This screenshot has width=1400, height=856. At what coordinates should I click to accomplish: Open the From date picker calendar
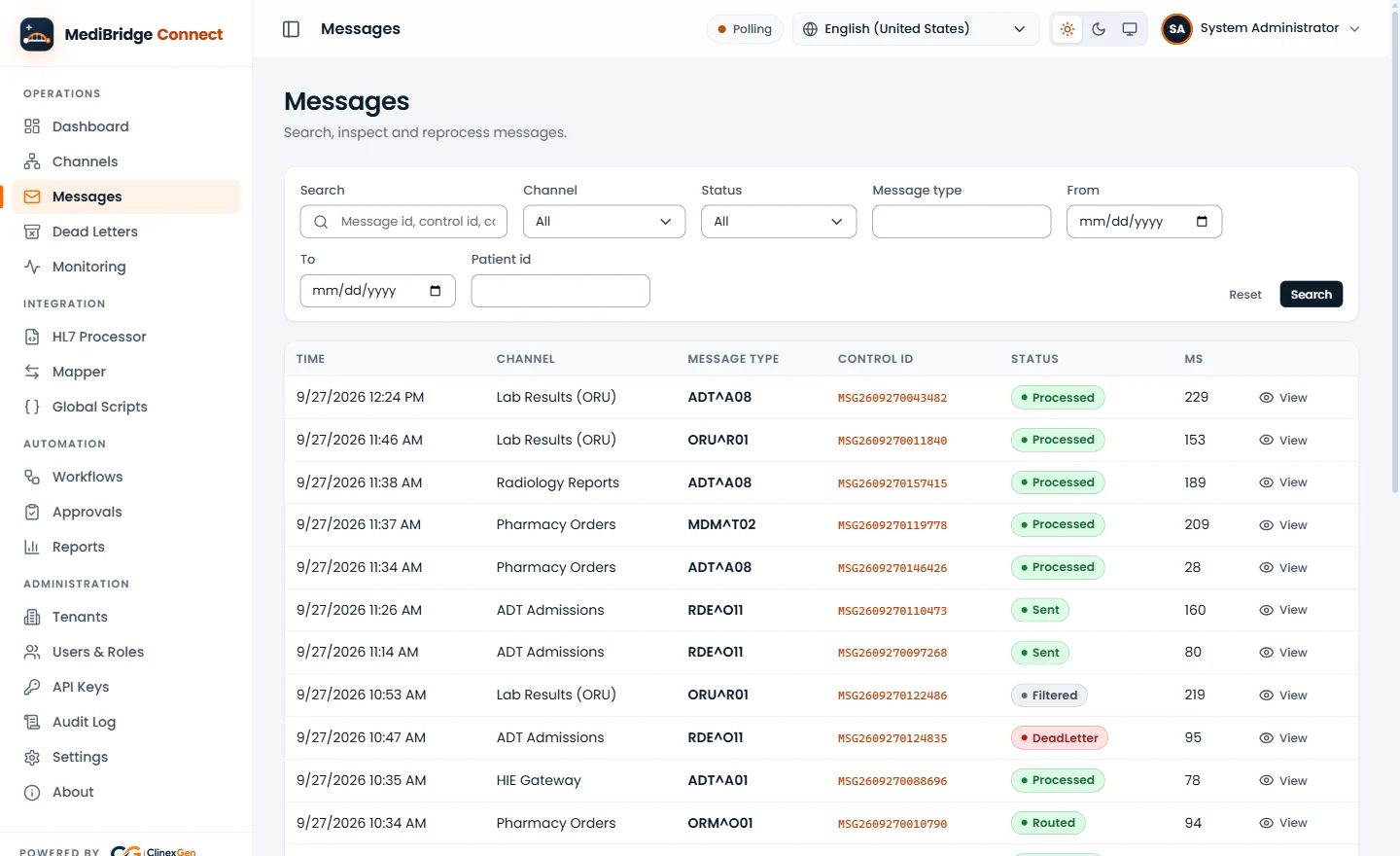[x=1202, y=222]
